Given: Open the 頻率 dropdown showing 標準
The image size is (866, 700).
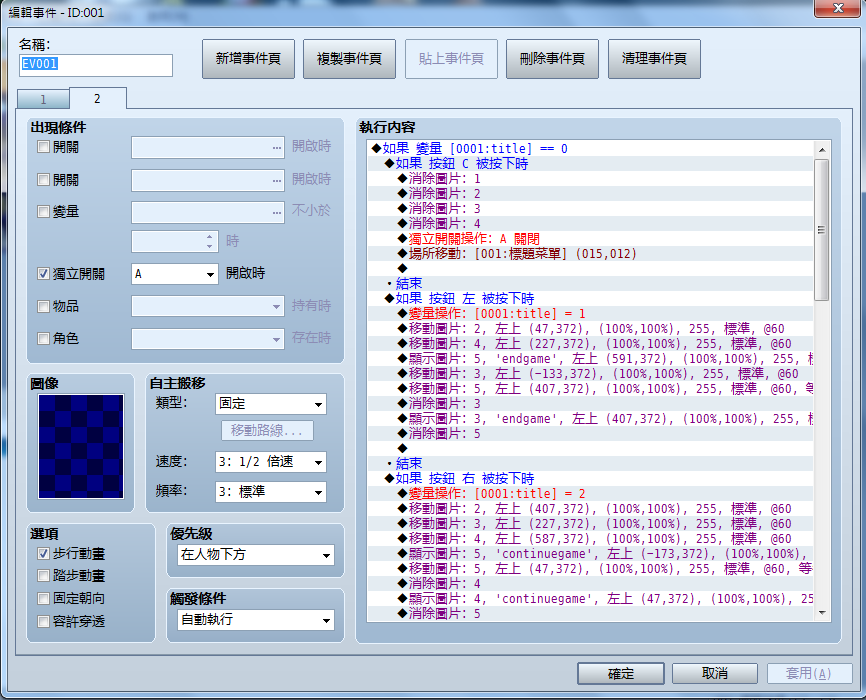Looking at the screenshot, I should [271, 492].
